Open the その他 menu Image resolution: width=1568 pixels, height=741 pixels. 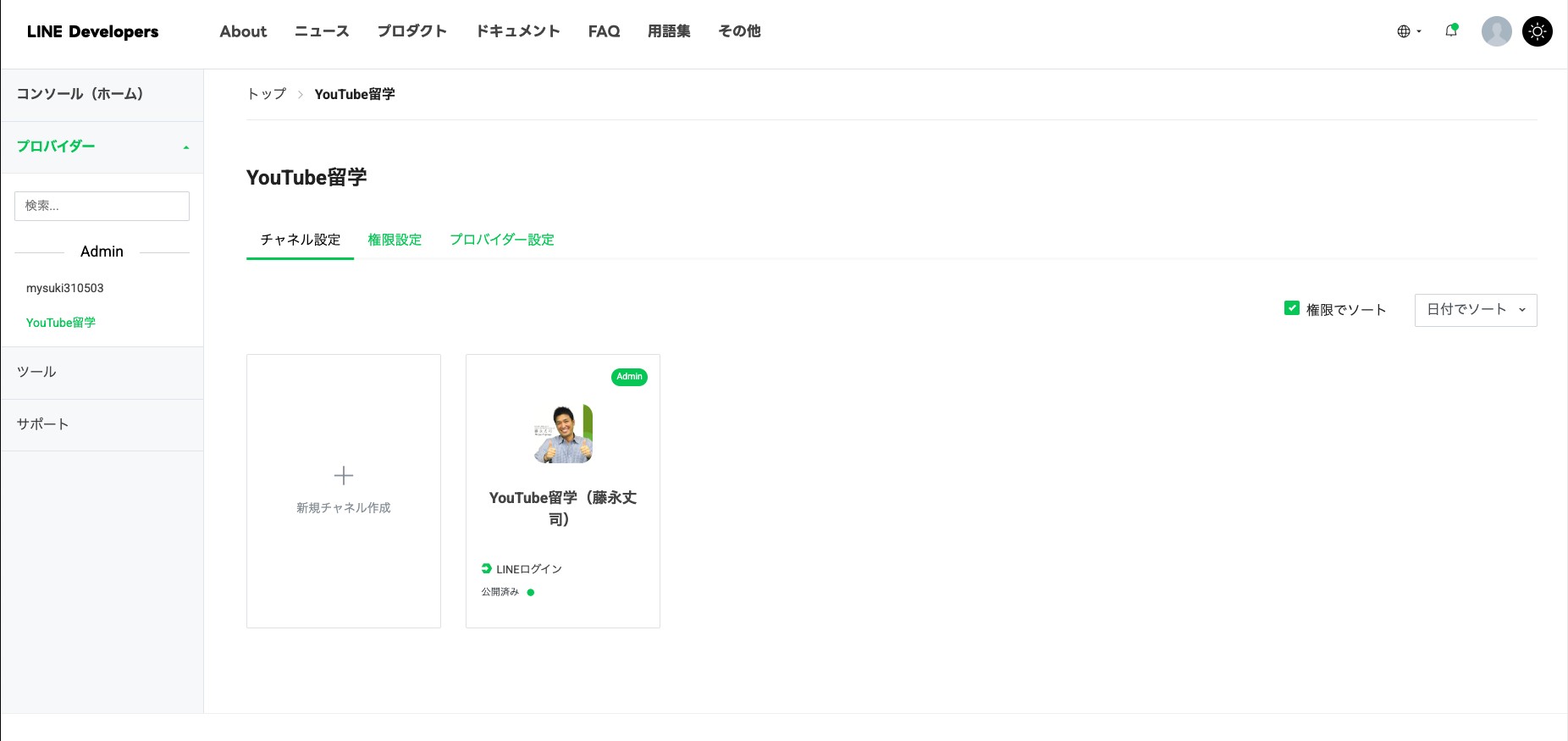[x=739, y=31]
